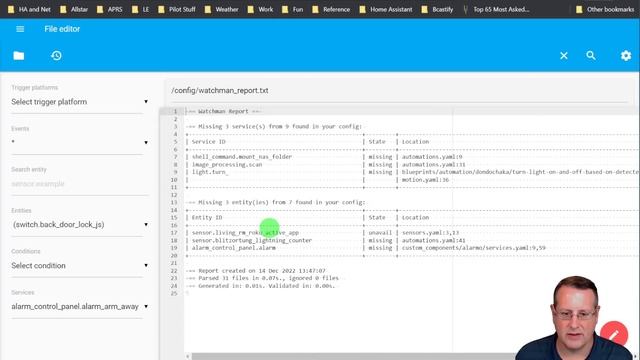Open the file browser folder icon

(x=19, y=56)
